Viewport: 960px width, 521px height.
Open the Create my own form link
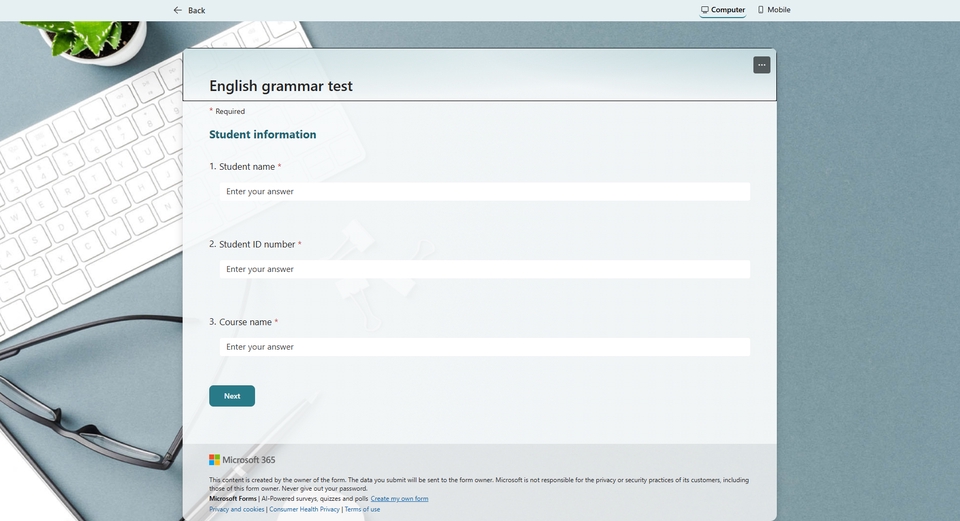click(x=399, y=499)
